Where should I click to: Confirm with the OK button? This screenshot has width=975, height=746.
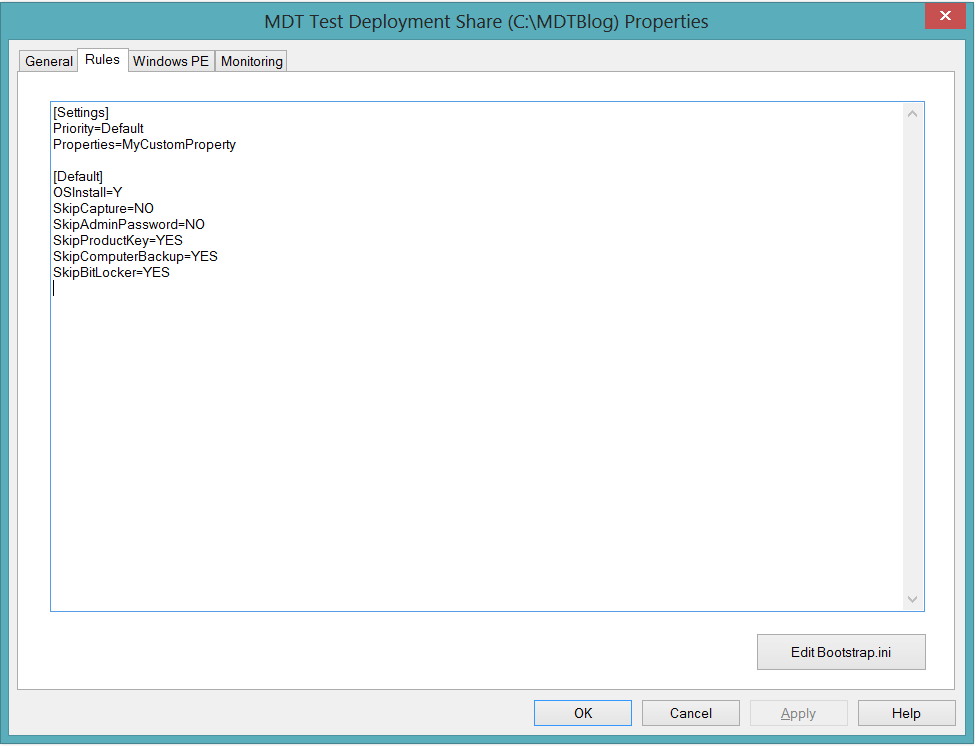point(583,713)
